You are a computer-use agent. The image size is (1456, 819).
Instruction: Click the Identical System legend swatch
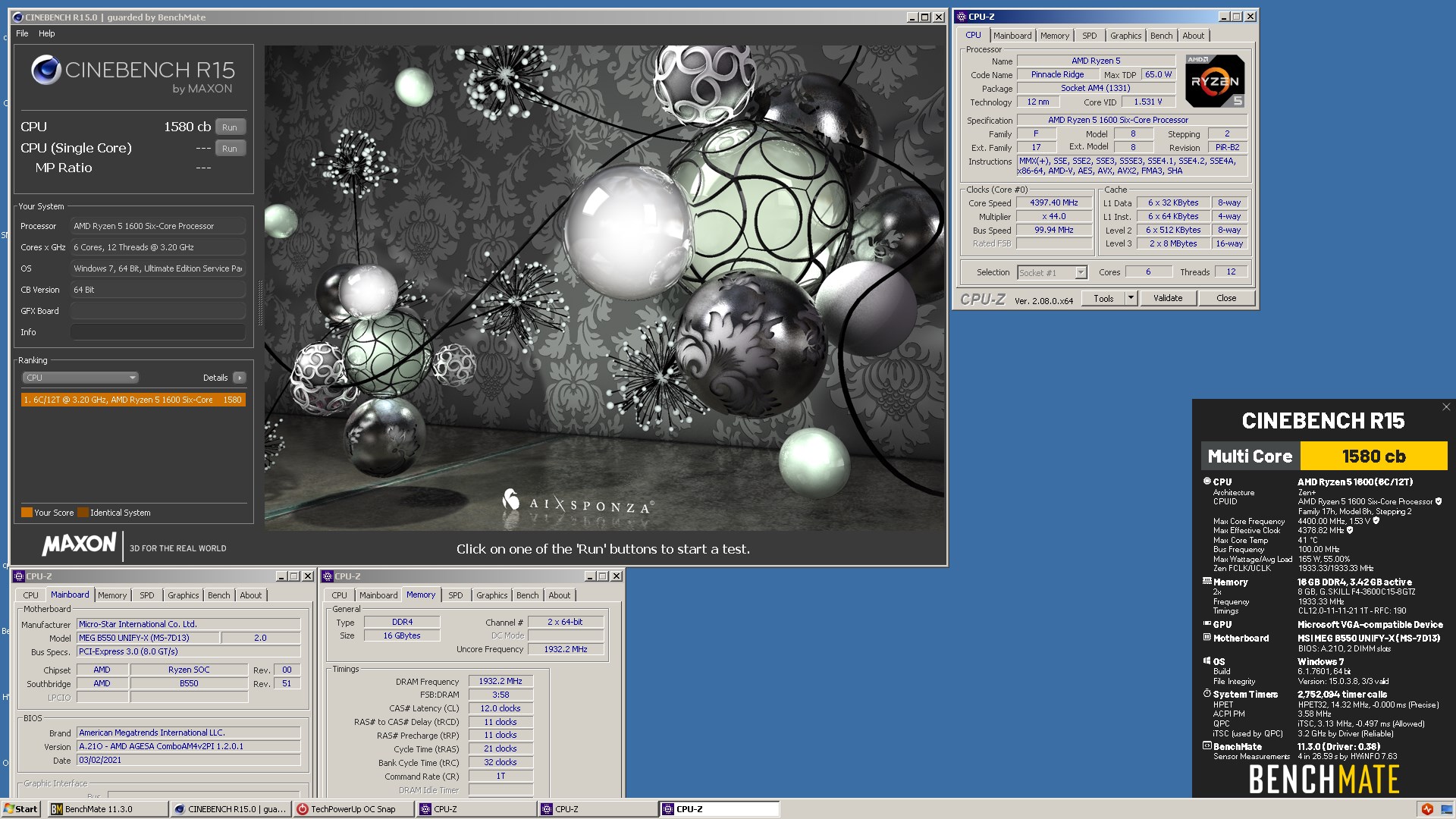point(83,513)
